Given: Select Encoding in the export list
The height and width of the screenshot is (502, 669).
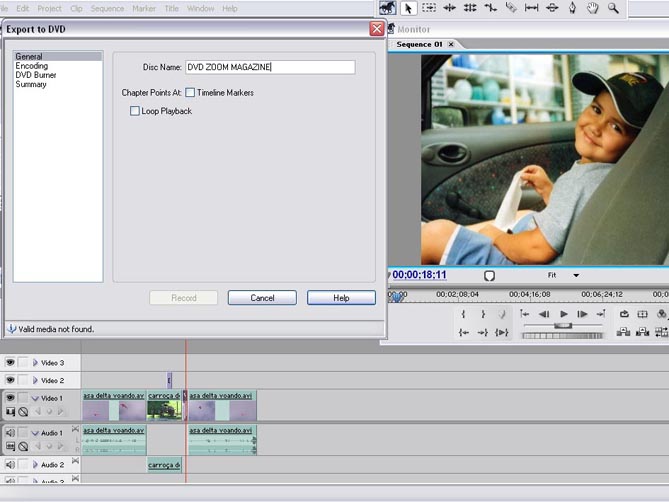Looking at the screenshot, I should pyautogui.click(x=31, y=66).
